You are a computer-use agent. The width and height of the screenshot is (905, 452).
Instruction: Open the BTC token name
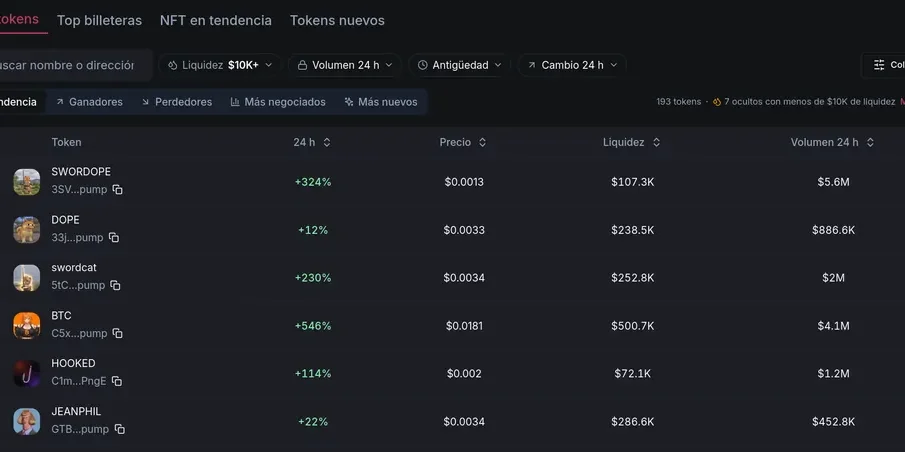tap(61, 316)
